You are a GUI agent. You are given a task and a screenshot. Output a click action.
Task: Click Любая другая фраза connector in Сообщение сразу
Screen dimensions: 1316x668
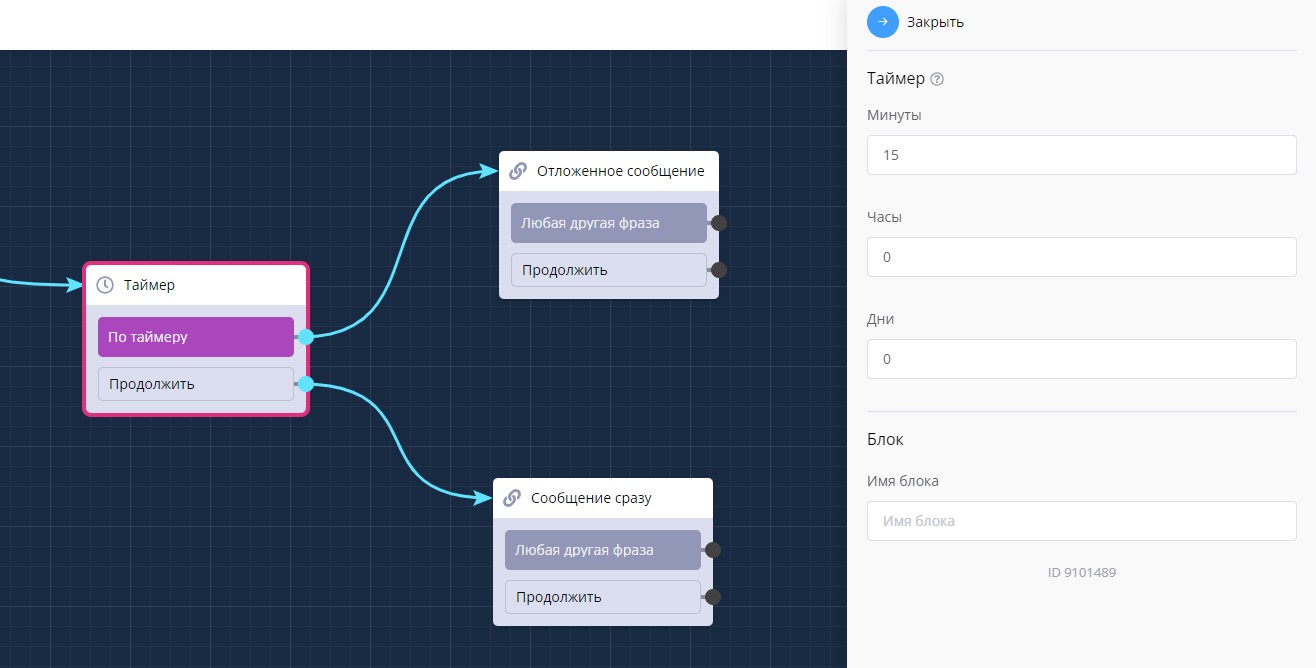712,550
